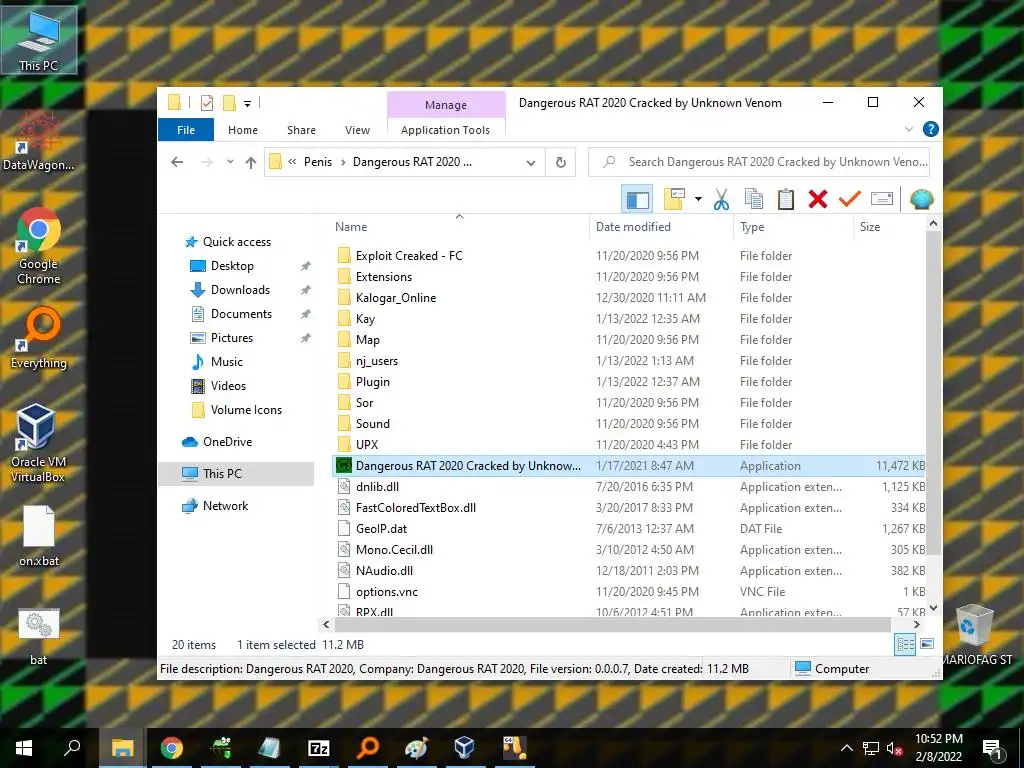Open Desktop in the navigation pane

[x=232, y=266]
